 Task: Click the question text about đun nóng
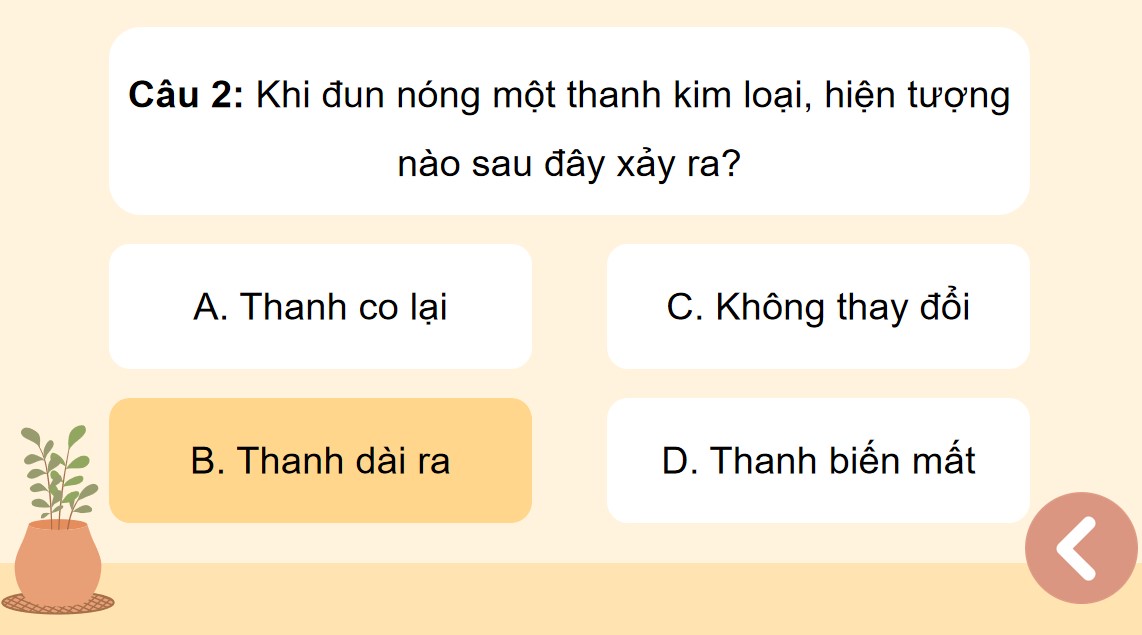[630, 95]
